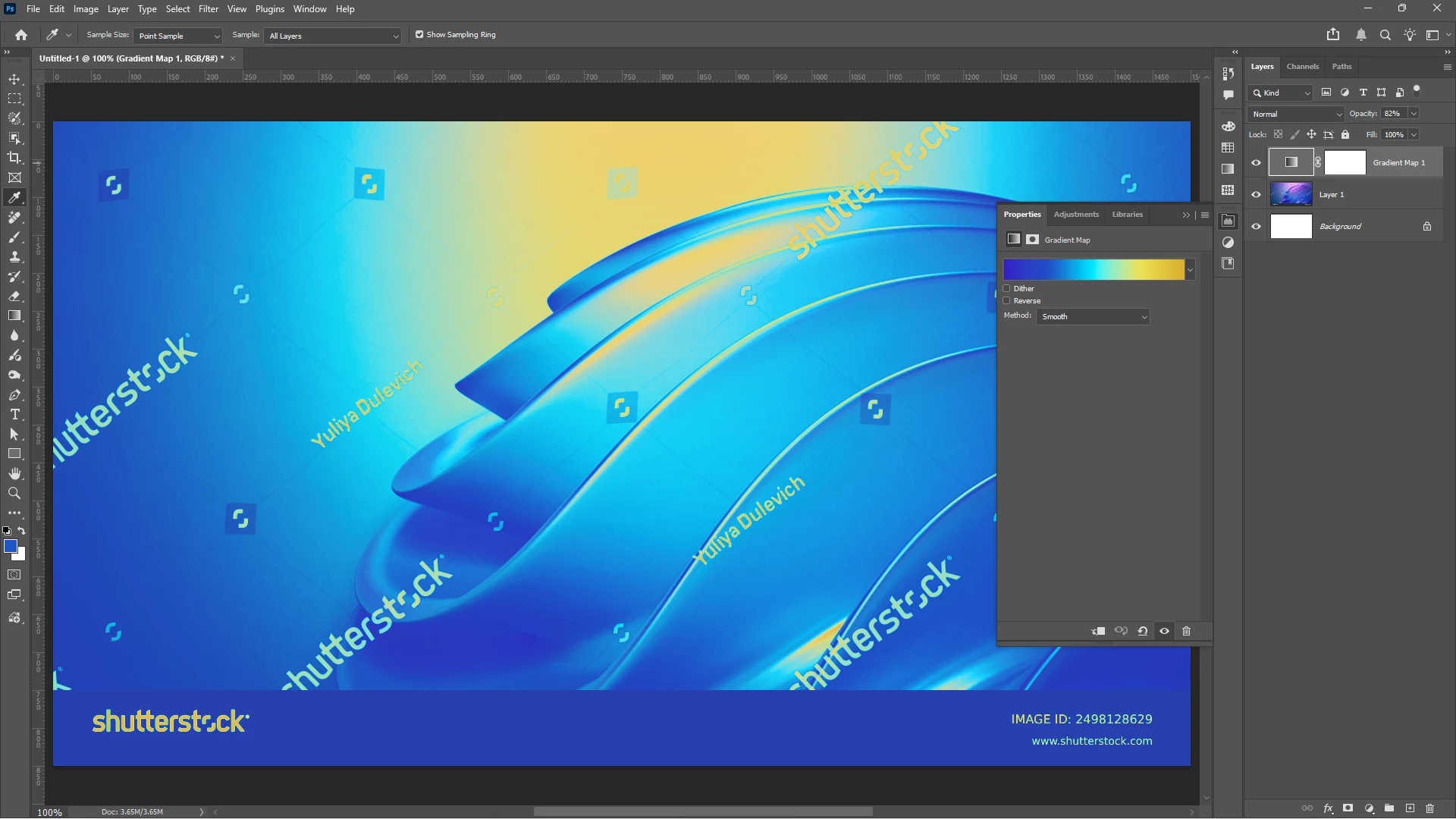Screen dimensions: 1456x819
Task: Open the Layers panel options menu
Action: tap(1447, 67)
